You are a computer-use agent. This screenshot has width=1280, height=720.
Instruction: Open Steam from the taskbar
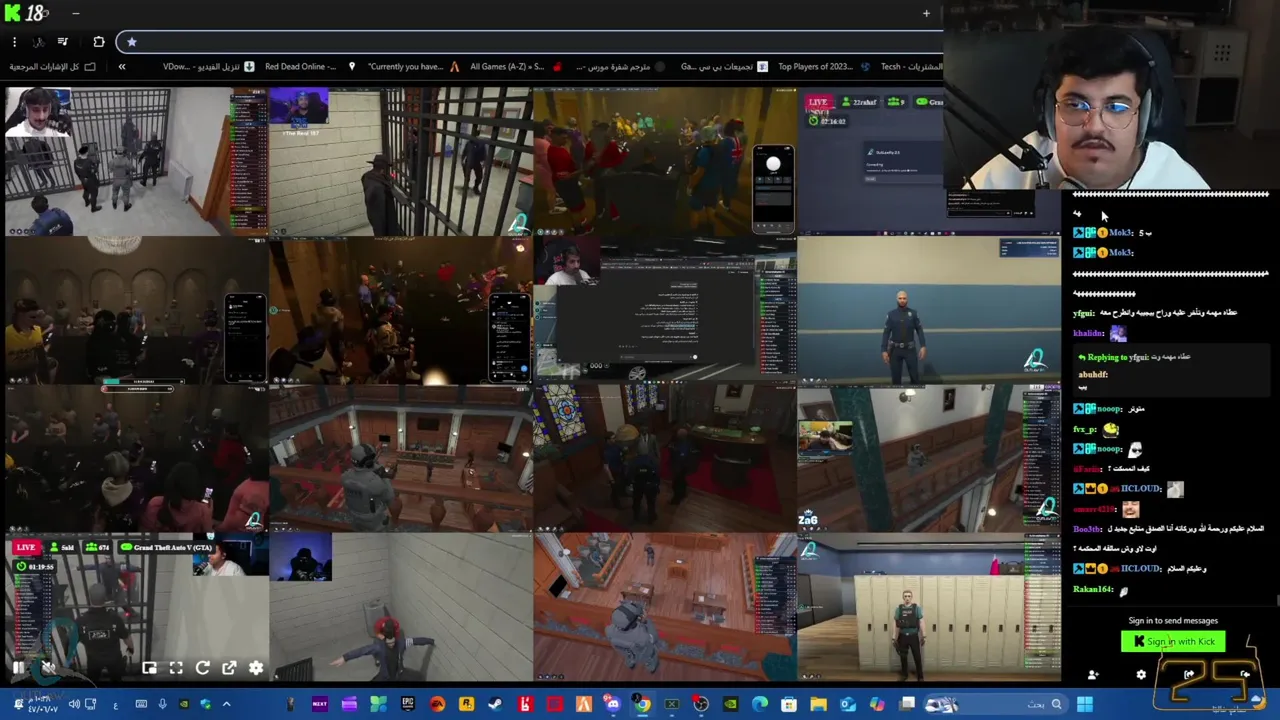(x=495, y=705)
